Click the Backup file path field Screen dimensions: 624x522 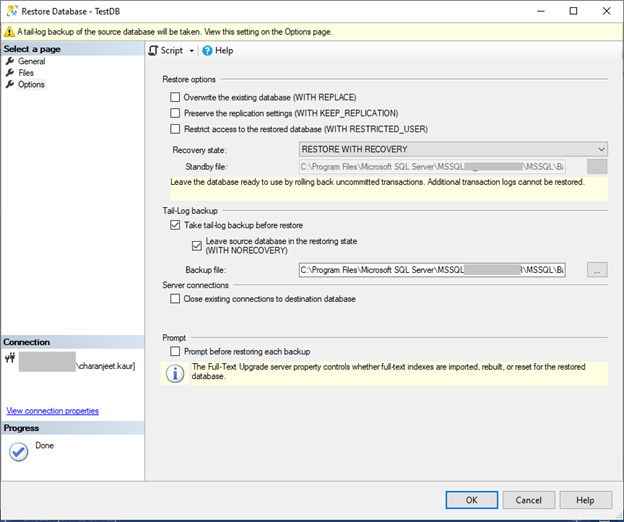pos(431,270)
